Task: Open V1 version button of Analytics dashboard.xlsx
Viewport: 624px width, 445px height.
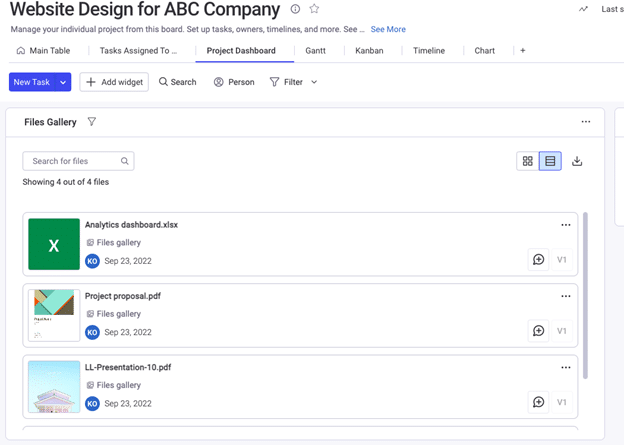Action: (562, 260)
